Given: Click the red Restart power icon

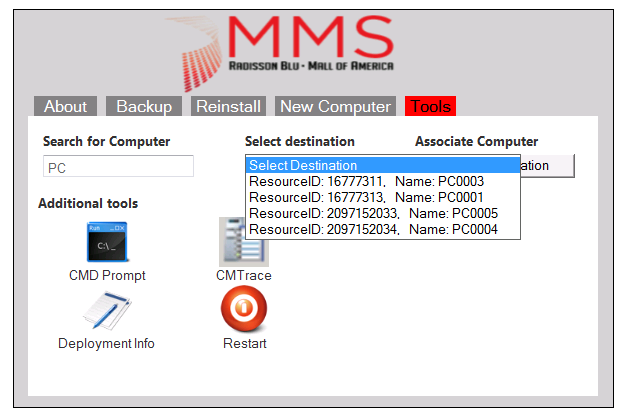Looking at the screenshot, I should [x=244, y=309].
